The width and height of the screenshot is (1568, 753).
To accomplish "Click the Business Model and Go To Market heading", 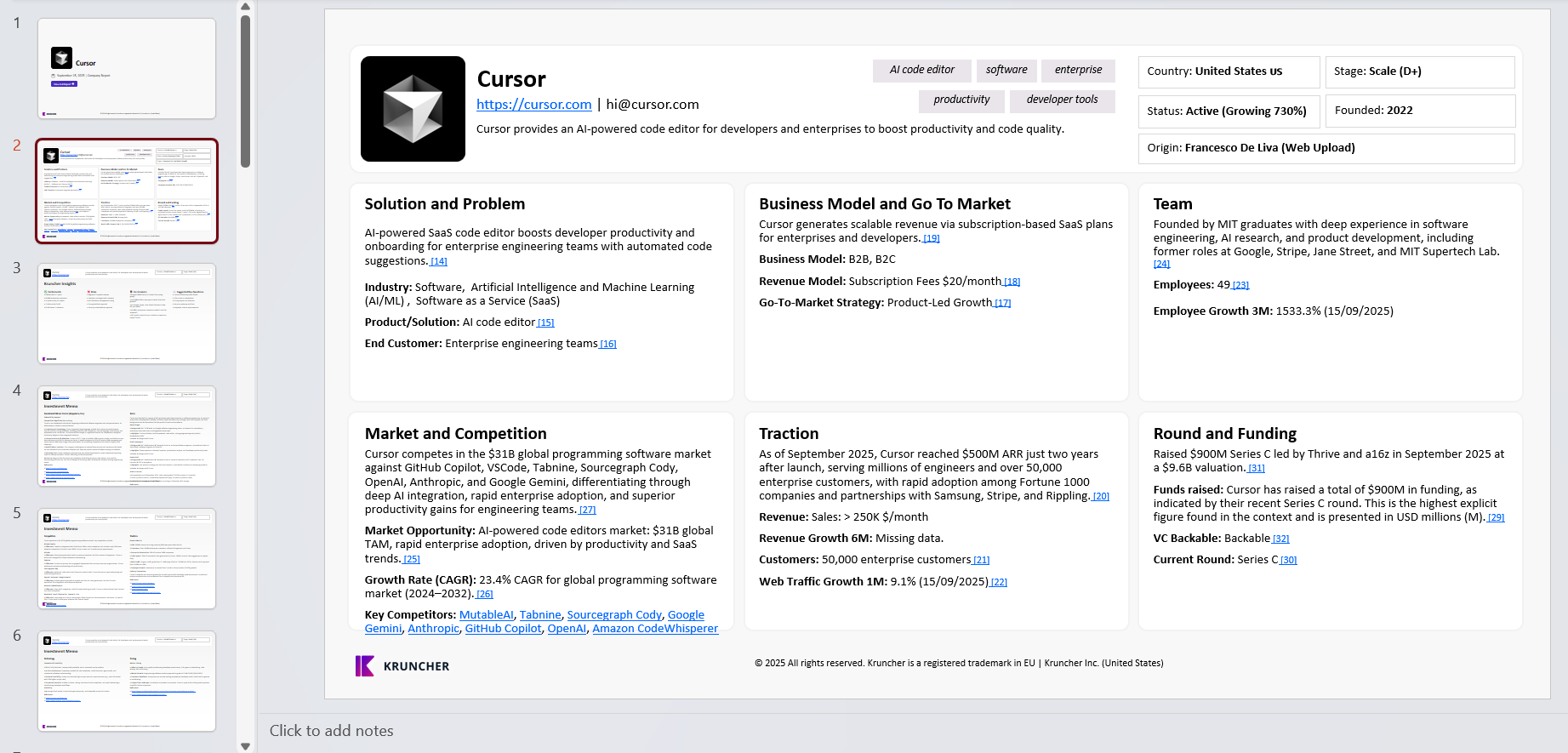I will tap(885, 204).
